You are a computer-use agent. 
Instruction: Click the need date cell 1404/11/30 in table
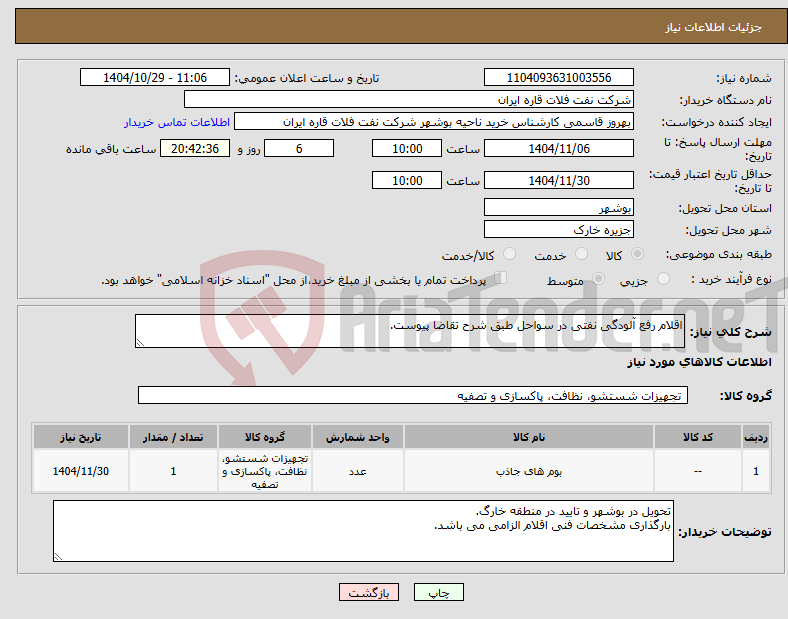(x=81, y=471)
